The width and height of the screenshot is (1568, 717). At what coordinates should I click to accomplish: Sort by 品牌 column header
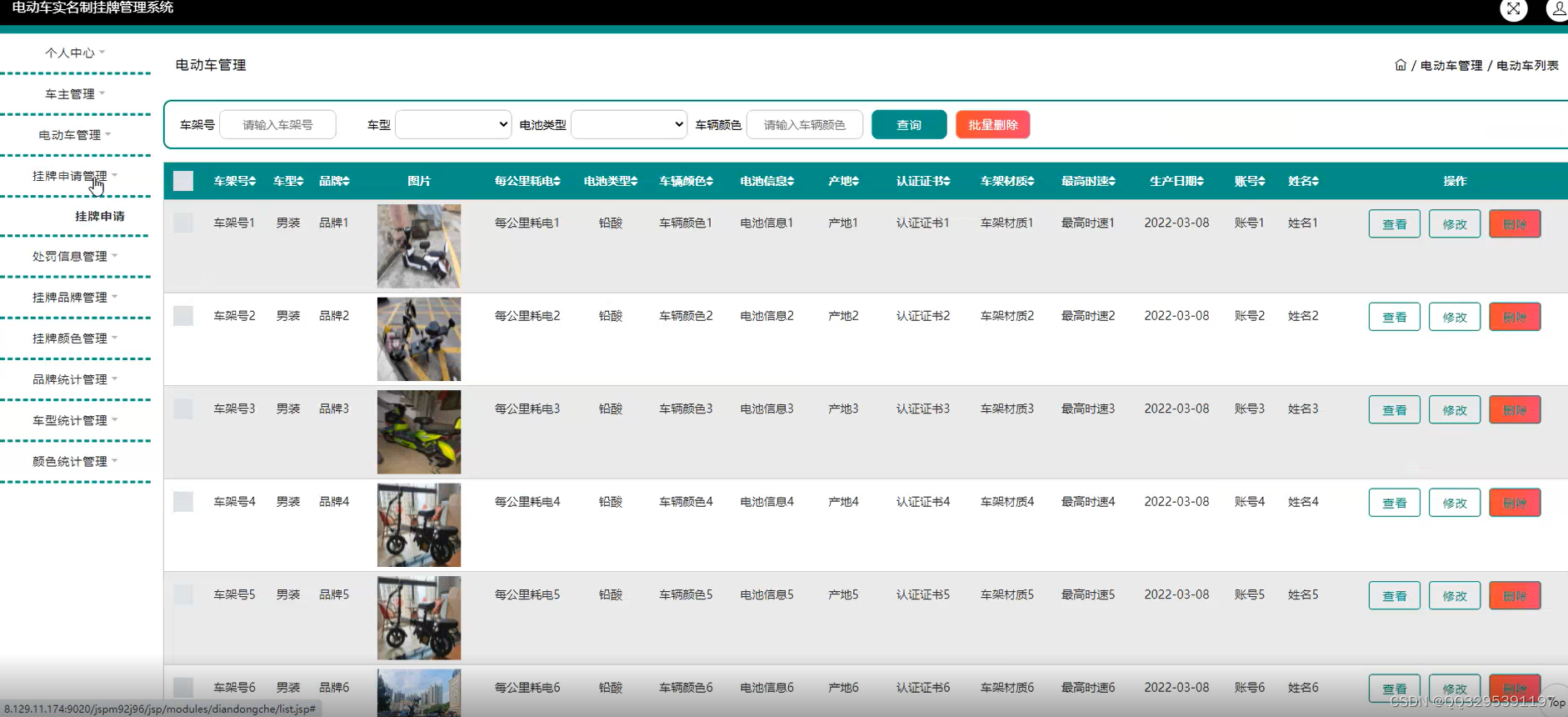pos(334,181)
